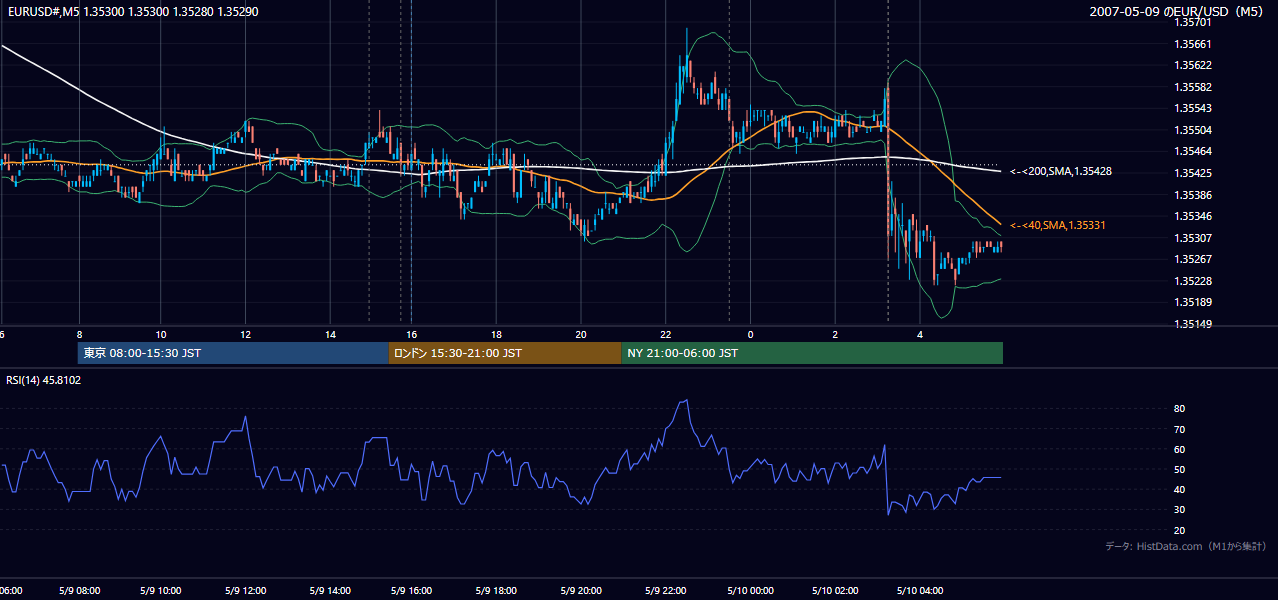Click price axis value 1.35307
Screen dimensions: 1278x600
coord(1194,238)
